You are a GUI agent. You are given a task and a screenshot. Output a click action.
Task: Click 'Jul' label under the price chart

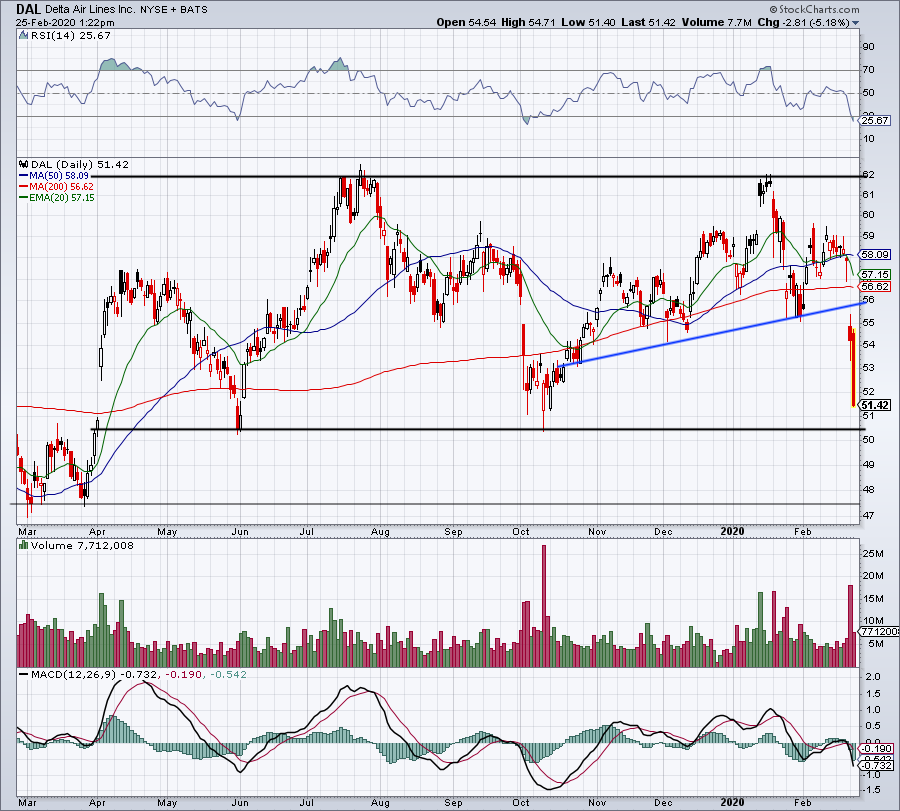[x=307, y=531]
